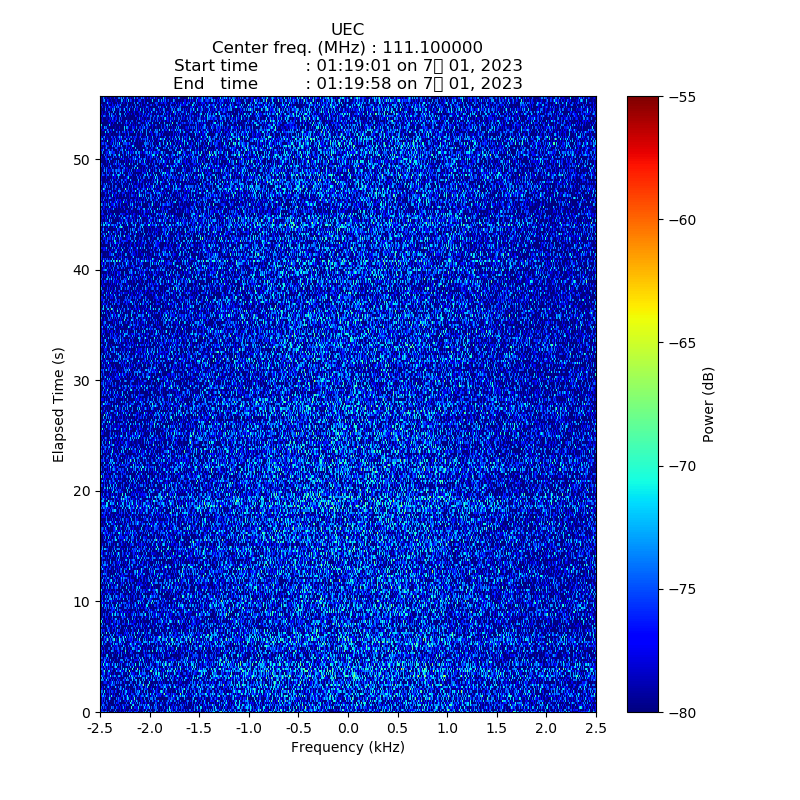The width and height of the screenshot is (800, 800).
Task: Click the Center freq. 111.100000 text
Action: (x=347, y=48)
